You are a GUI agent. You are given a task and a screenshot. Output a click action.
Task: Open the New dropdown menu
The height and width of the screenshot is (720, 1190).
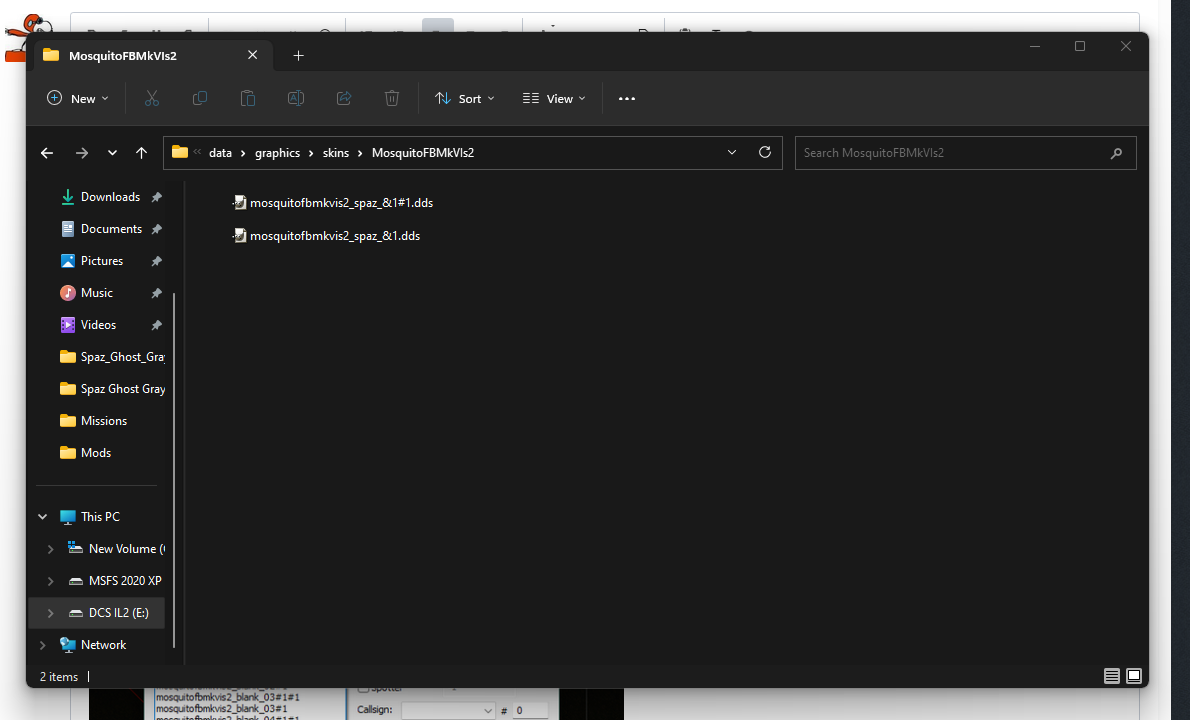tap(77, 99)
